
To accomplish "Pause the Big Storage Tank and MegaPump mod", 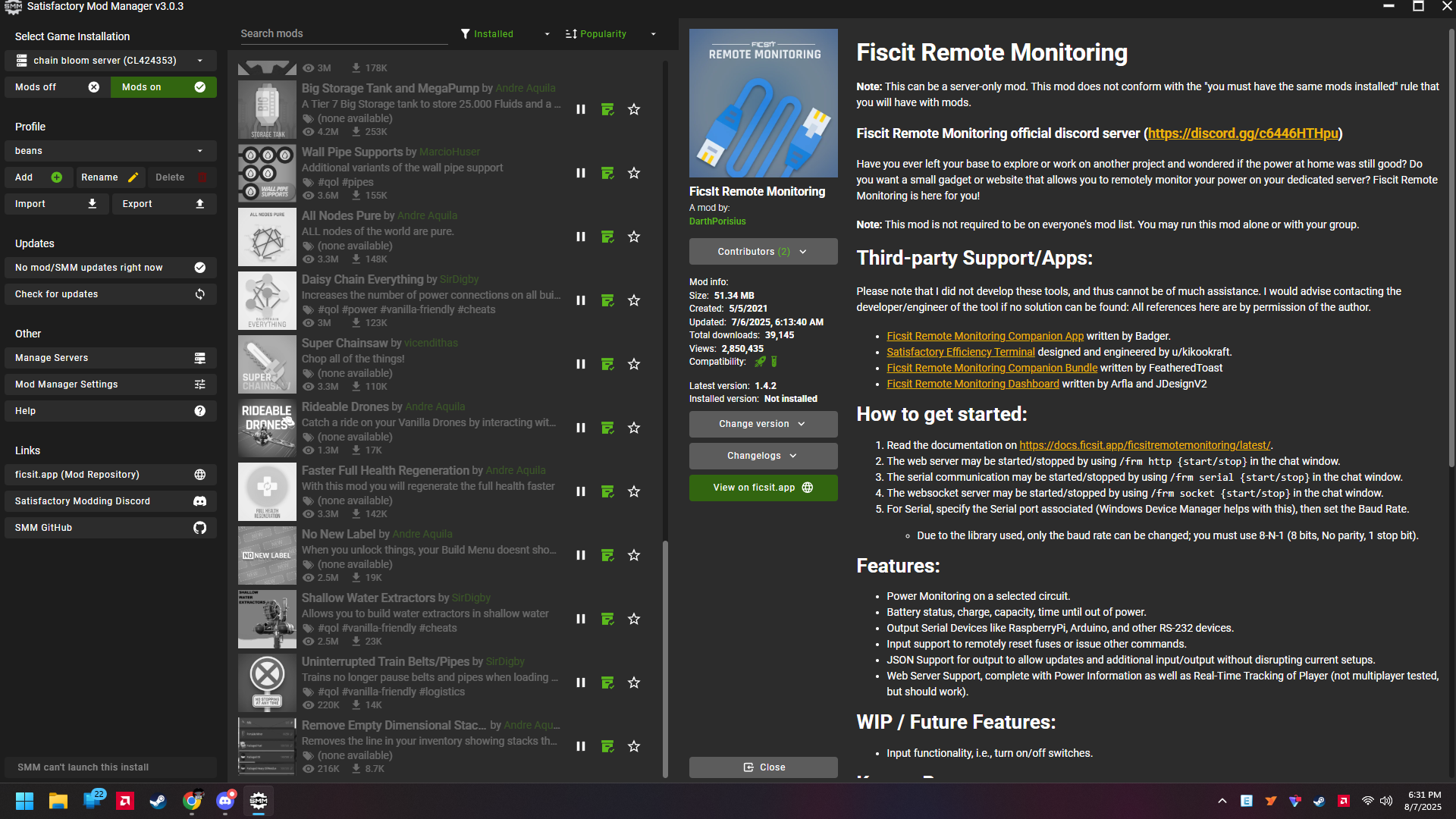I will click(x=581, y=109).
